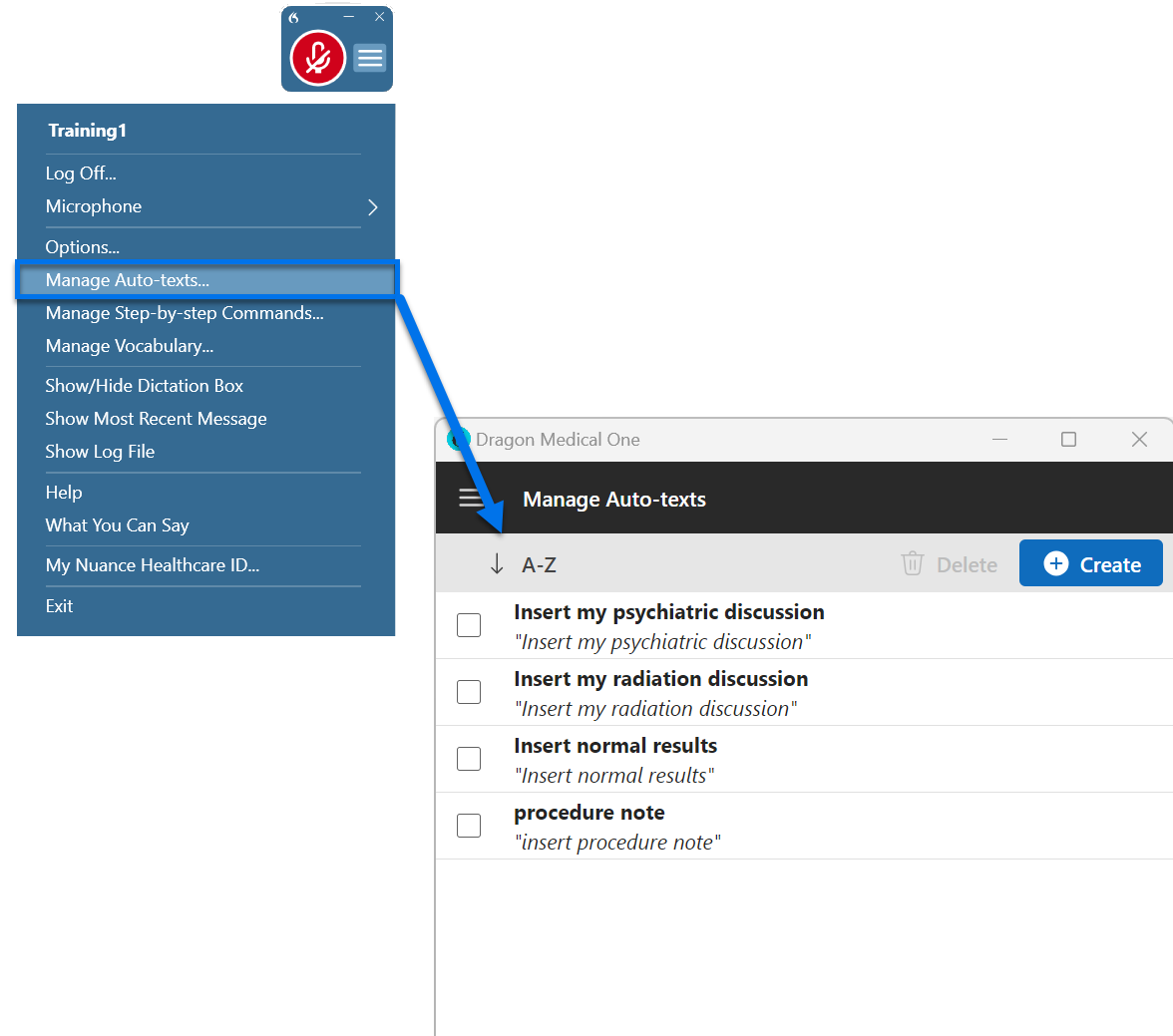This screenshot has width=1173, height=1036.
Task: Select Show Log File menu entry
Action: click(x=100, y=452)
